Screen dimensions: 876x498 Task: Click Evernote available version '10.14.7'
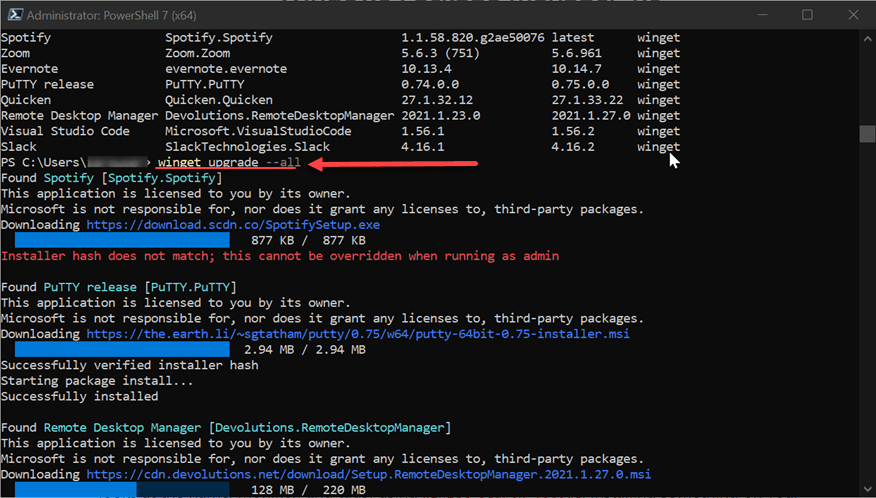577,69
